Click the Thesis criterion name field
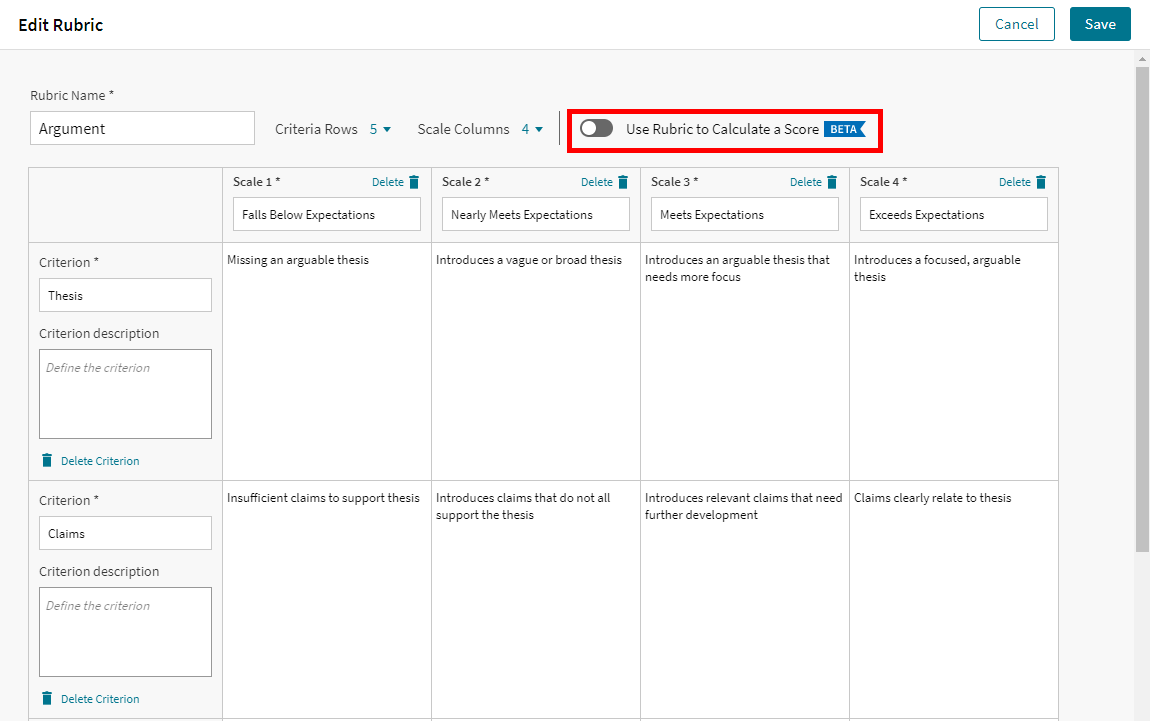 point(125,294)
